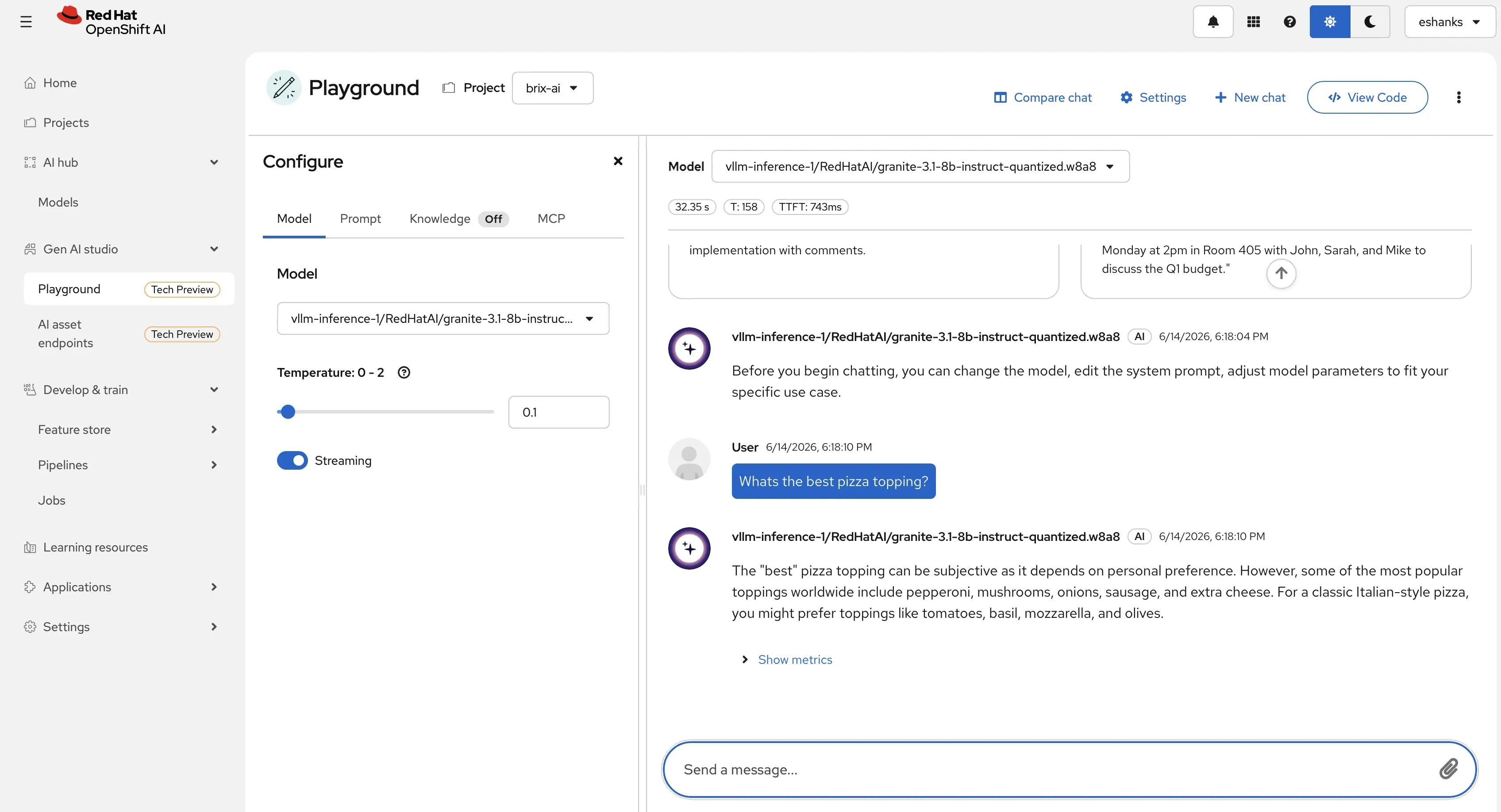
Task: Click the pizza answer AI avatar
Action: point(689,548)
